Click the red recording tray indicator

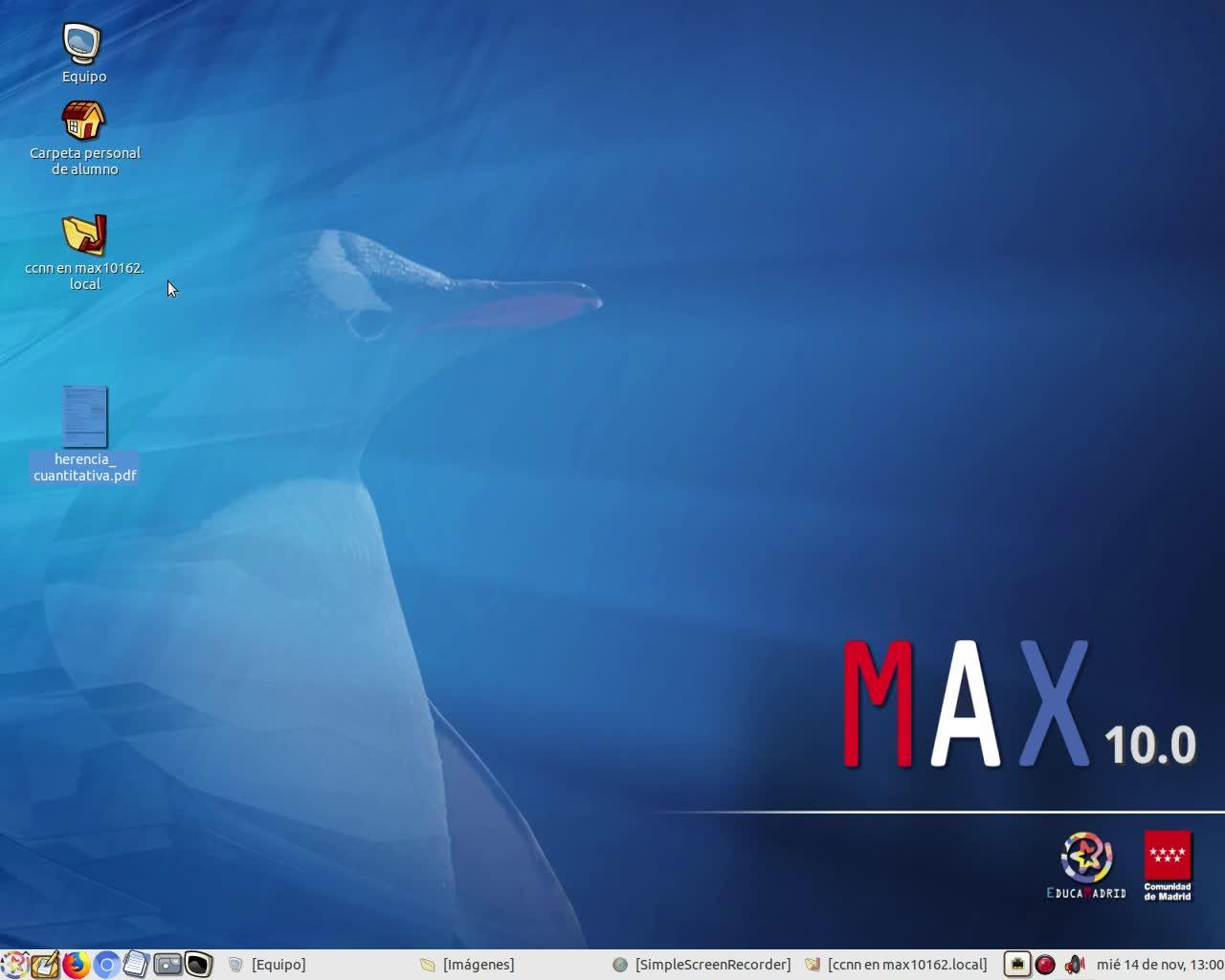click(x=1045, y=965)
